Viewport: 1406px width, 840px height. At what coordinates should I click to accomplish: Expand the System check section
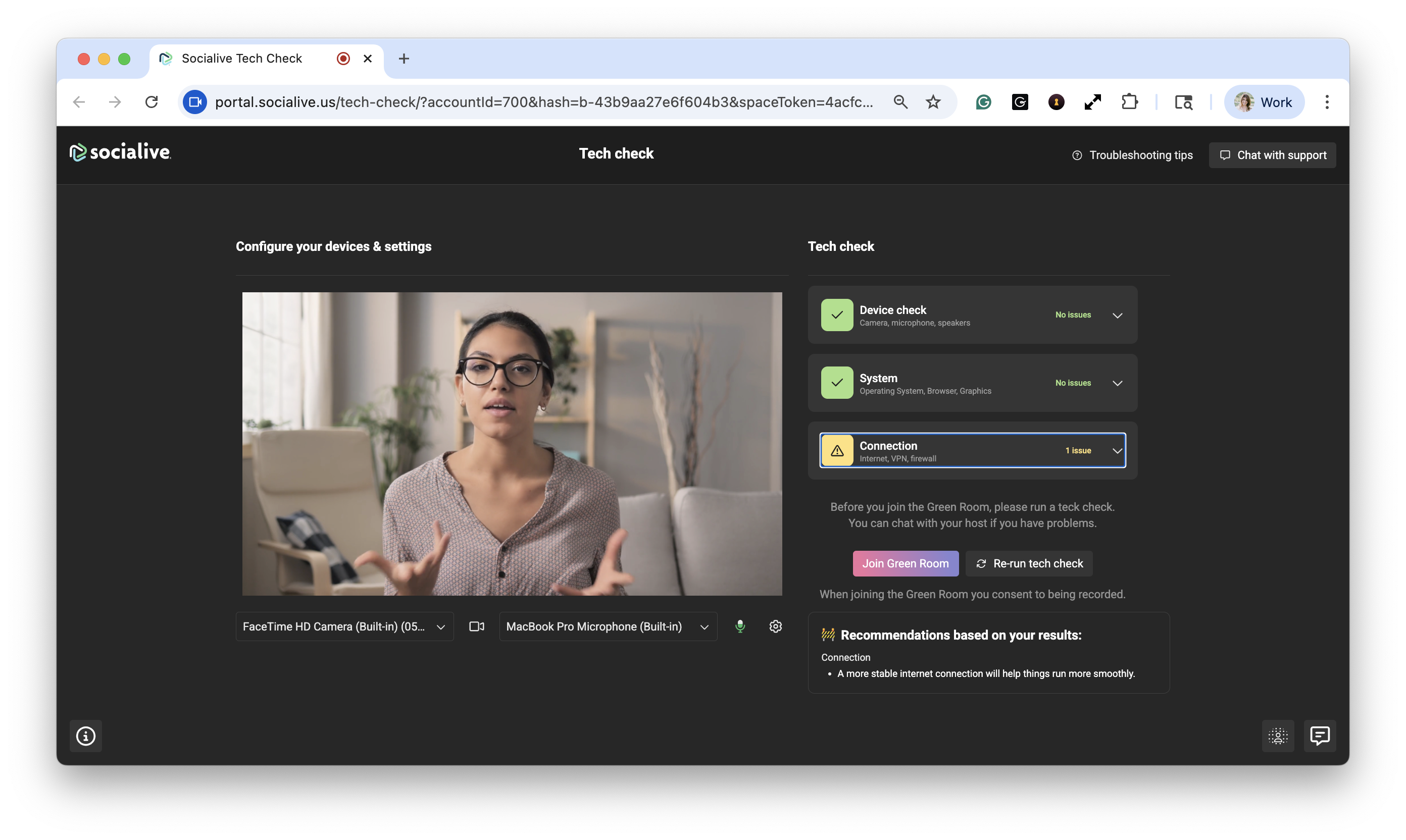(x=1117, y=383)
